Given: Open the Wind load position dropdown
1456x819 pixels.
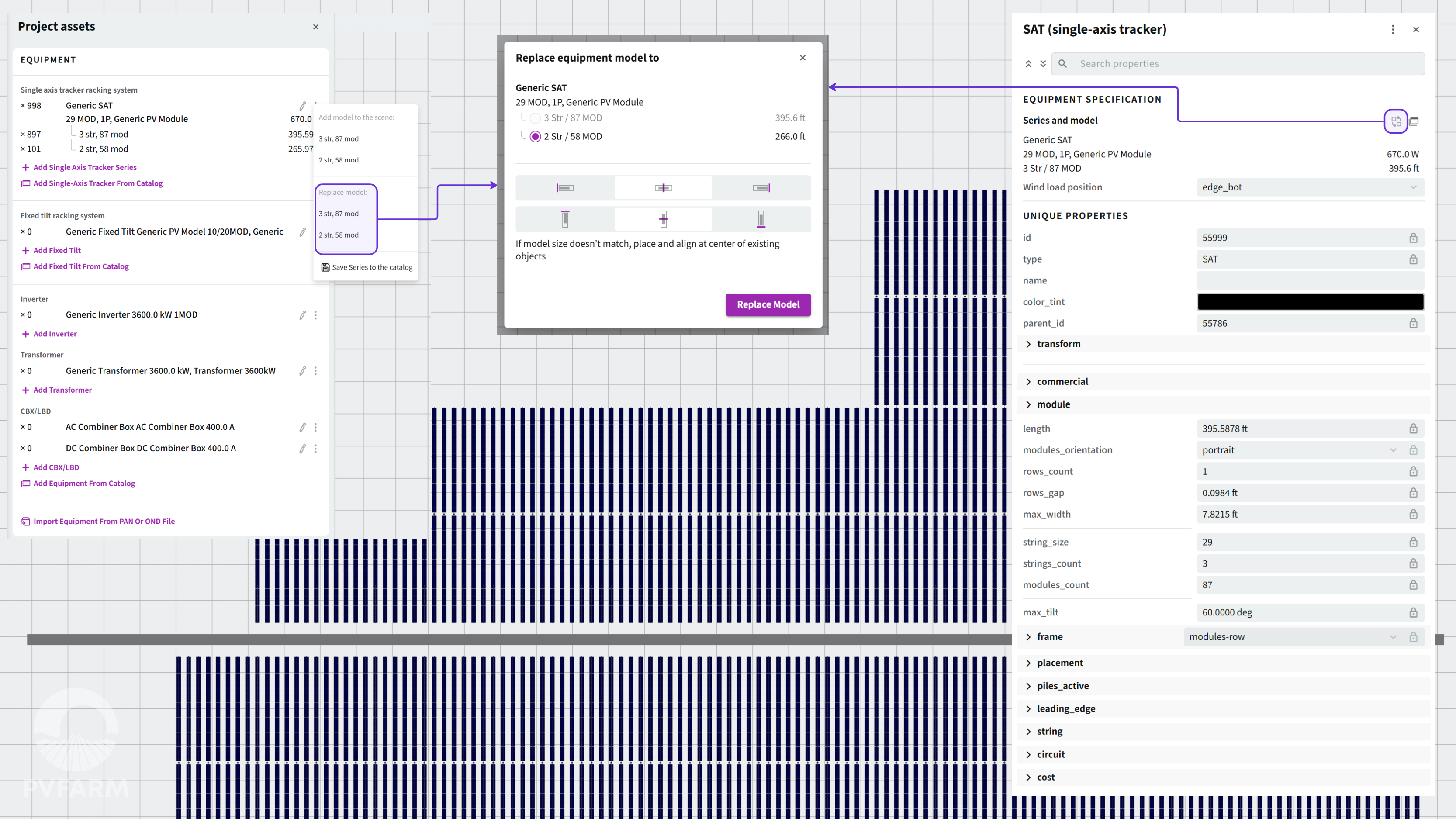Looking at the screenshot, I should click(1310, 187).
